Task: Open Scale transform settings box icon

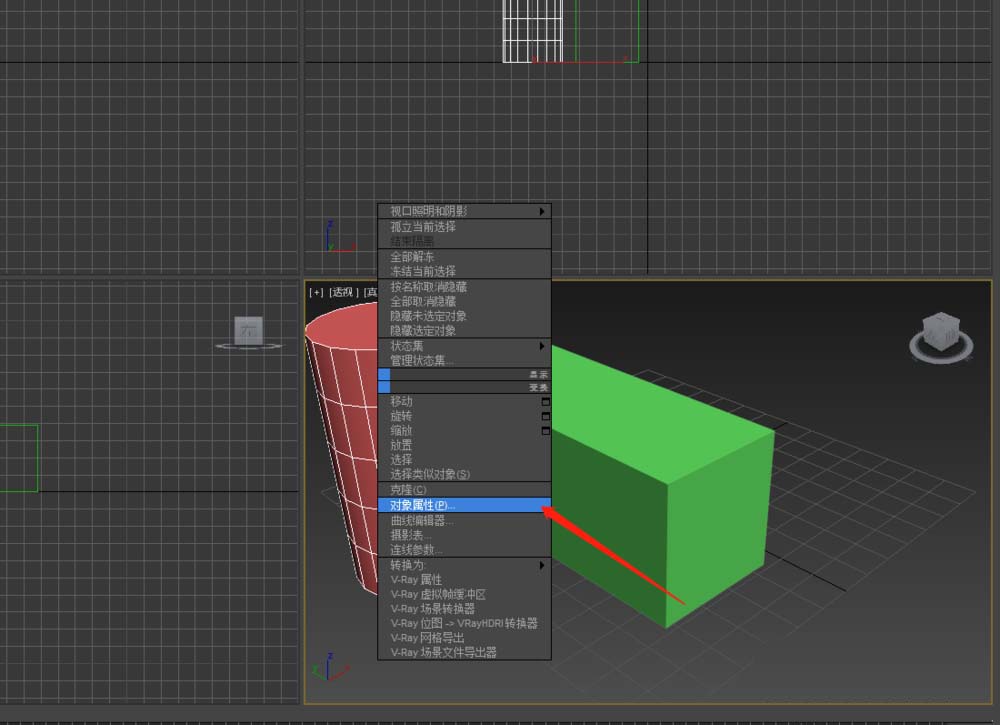Action: click(x=545, y=431)
